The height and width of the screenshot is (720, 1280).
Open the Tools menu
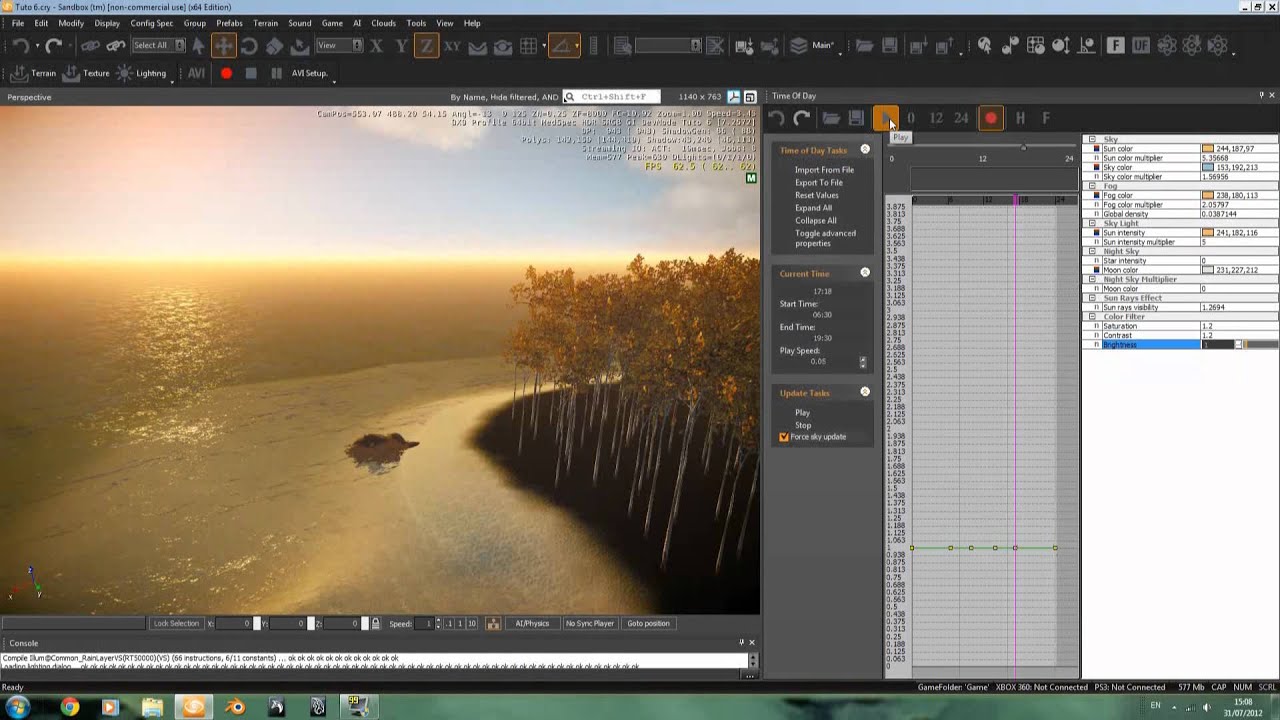tap(416, 23)
